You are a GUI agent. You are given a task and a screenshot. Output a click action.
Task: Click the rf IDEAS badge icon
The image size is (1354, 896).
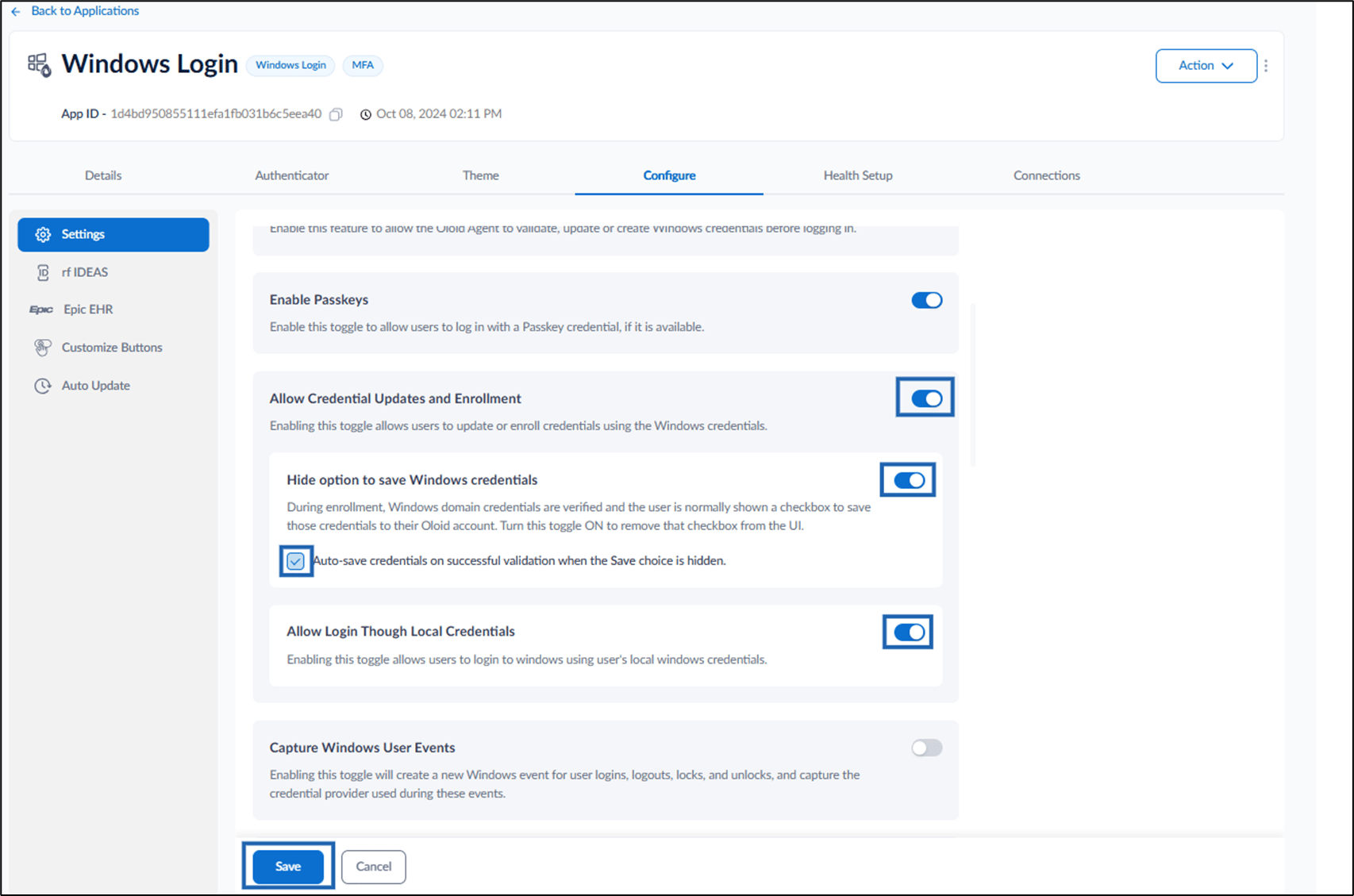click(43, 272)
